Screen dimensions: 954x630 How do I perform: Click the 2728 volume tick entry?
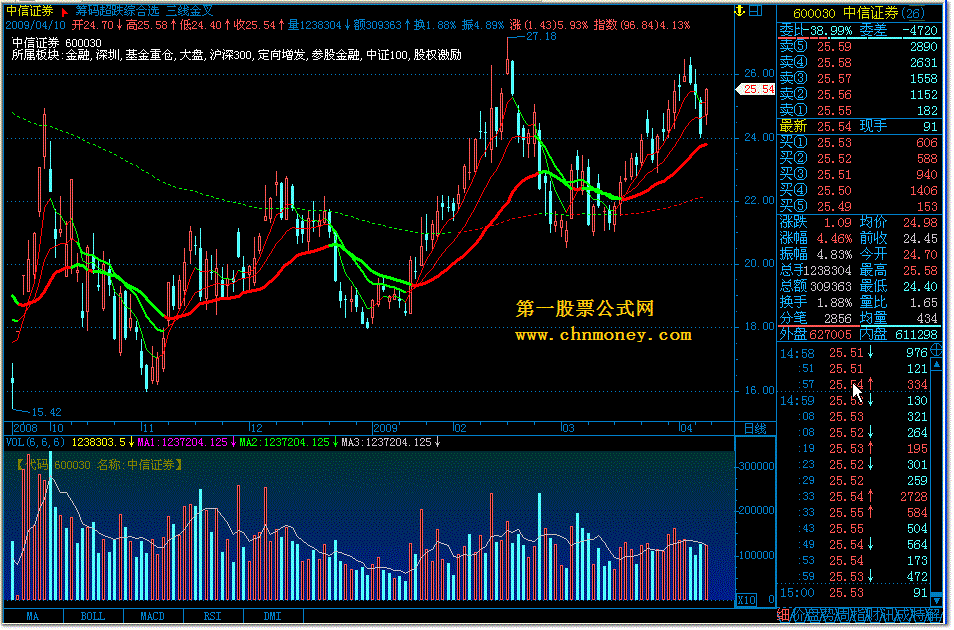pyautogui.click(x=913, y=497)
